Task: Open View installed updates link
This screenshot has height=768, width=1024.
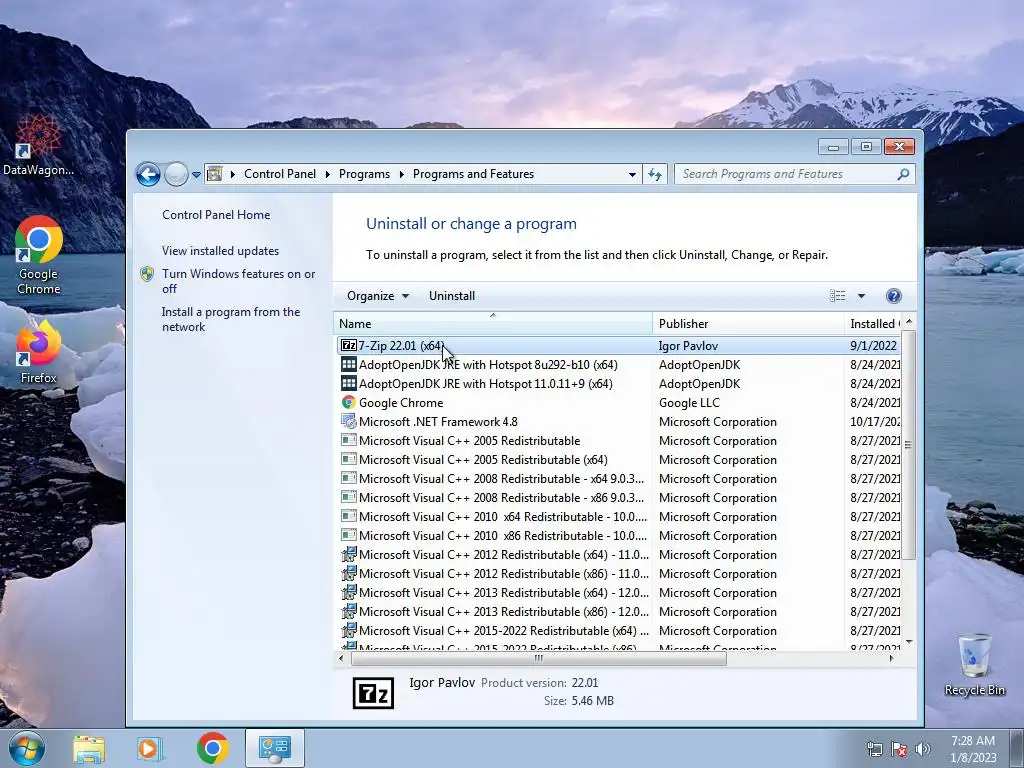Action: [x=220, y=251]
